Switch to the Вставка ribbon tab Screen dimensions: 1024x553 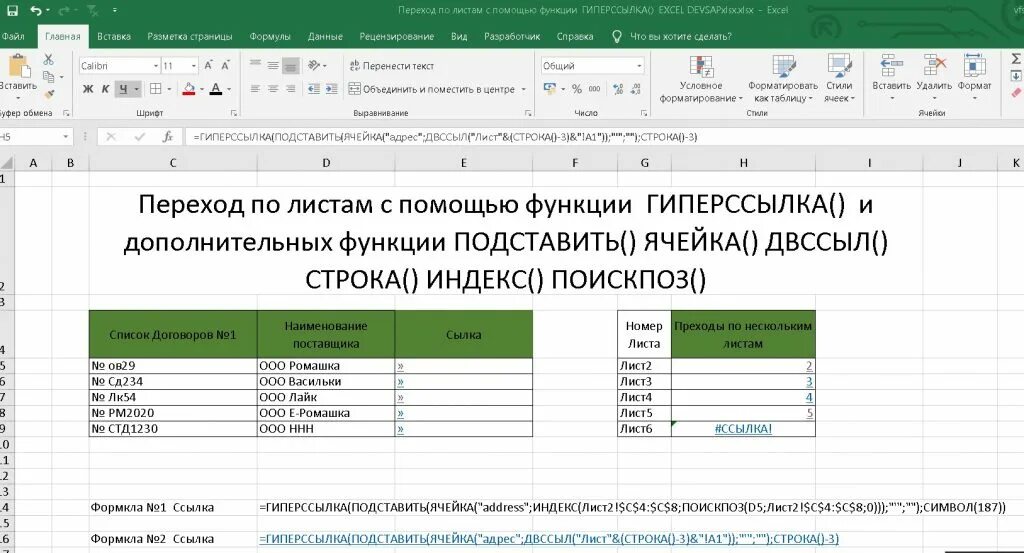[x=114, y=37]
